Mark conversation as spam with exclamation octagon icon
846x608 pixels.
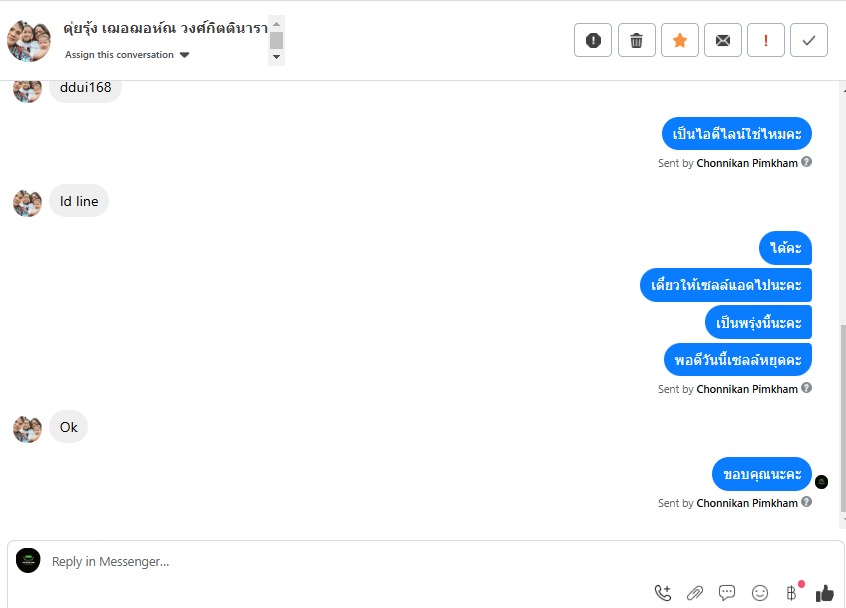[x=592, y=40]
